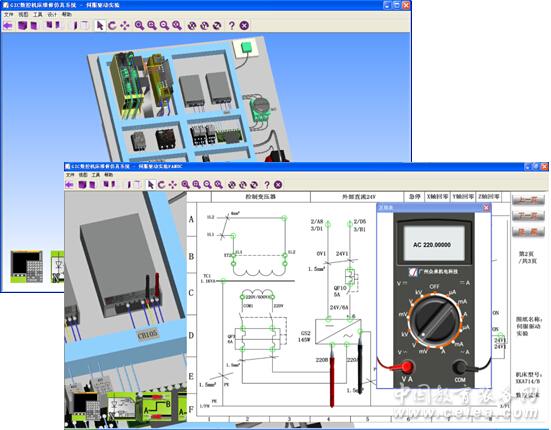Click the previous page button at top right
The image size is (551, 430).
[x=529, y=200]
